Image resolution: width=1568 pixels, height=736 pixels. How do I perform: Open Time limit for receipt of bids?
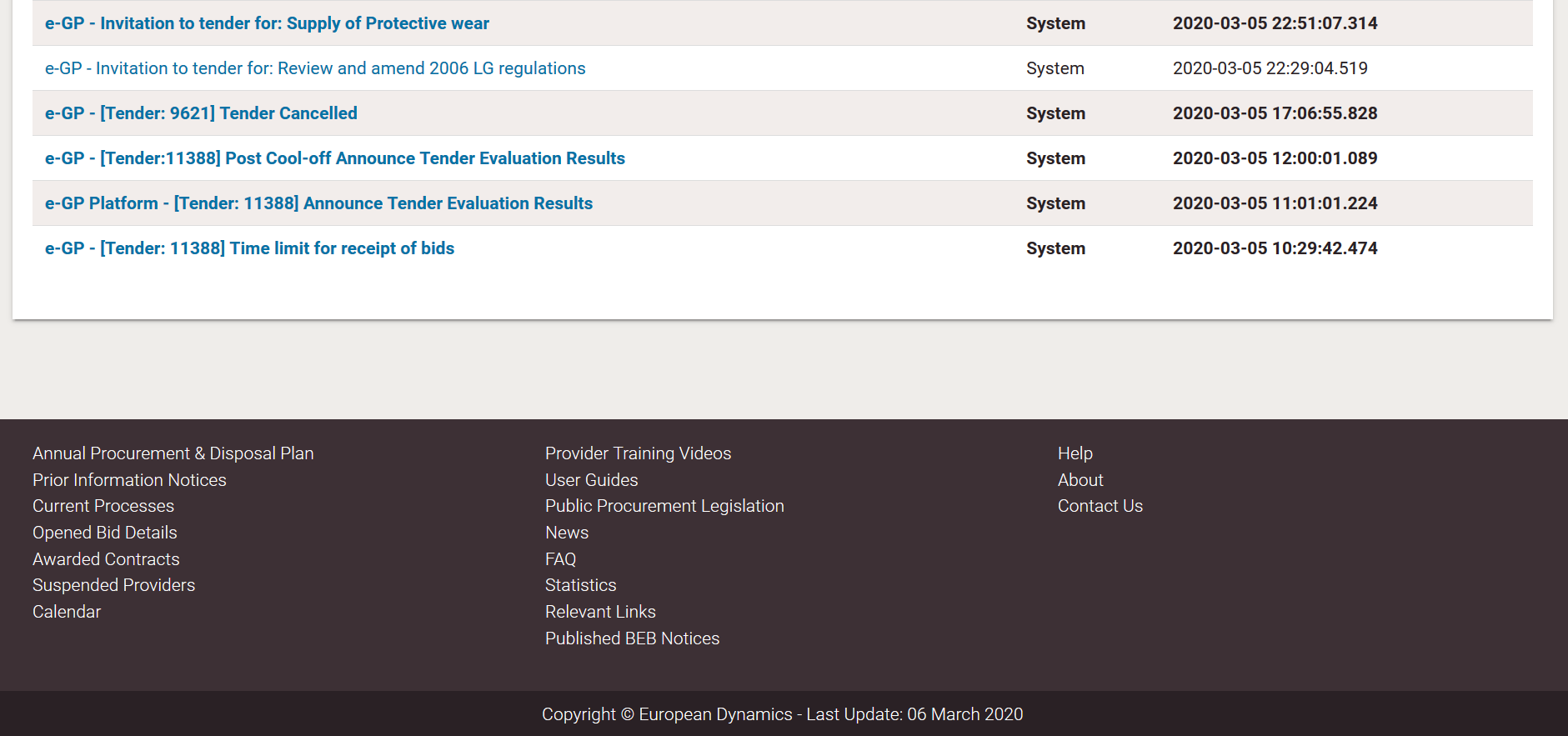click(x=249, y=248)
